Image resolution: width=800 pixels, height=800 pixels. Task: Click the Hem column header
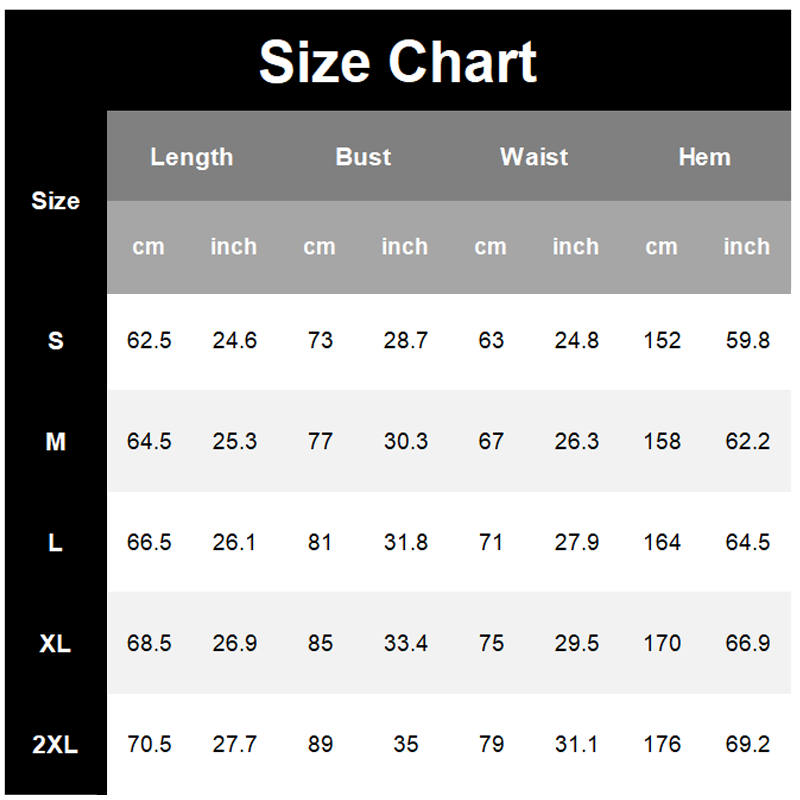pyautogui.click(x=704, y=157)
